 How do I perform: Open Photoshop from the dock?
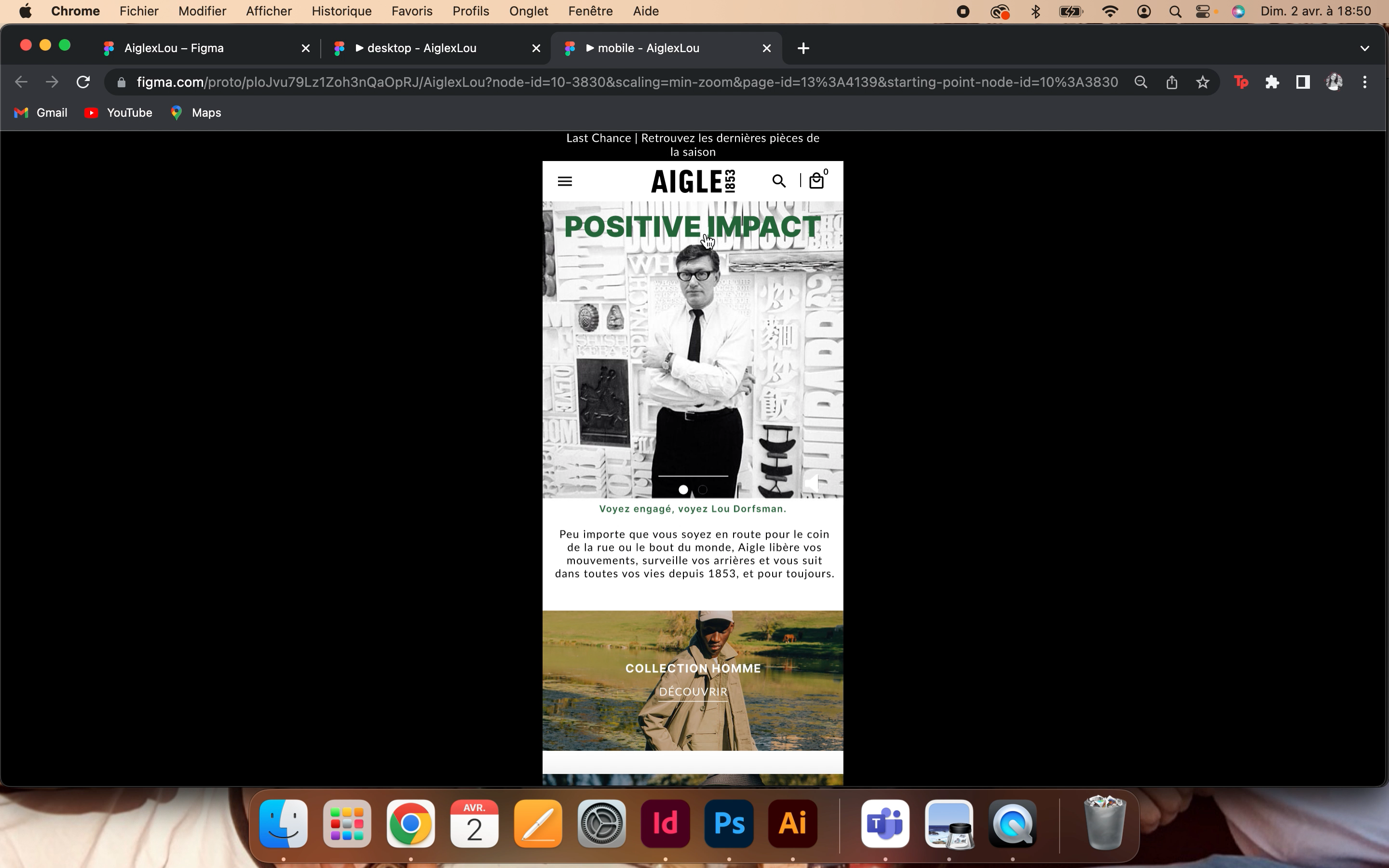pos(729,824)
